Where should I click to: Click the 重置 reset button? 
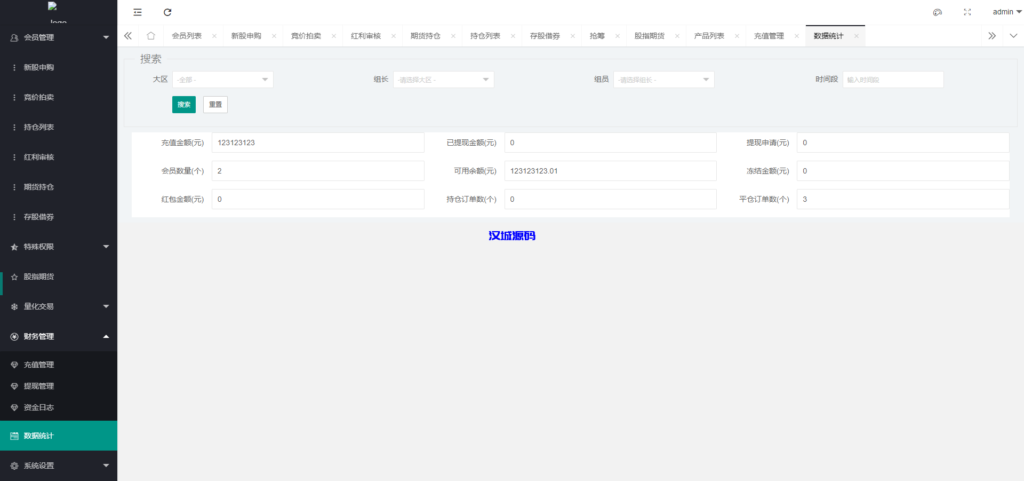tap(215, 104)
